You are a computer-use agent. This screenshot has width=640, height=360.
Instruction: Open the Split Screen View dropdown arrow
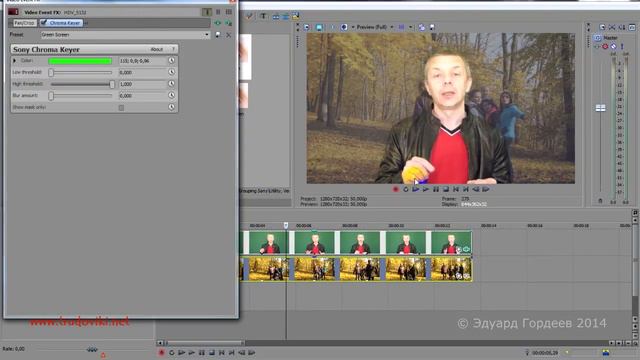(353, 27)
